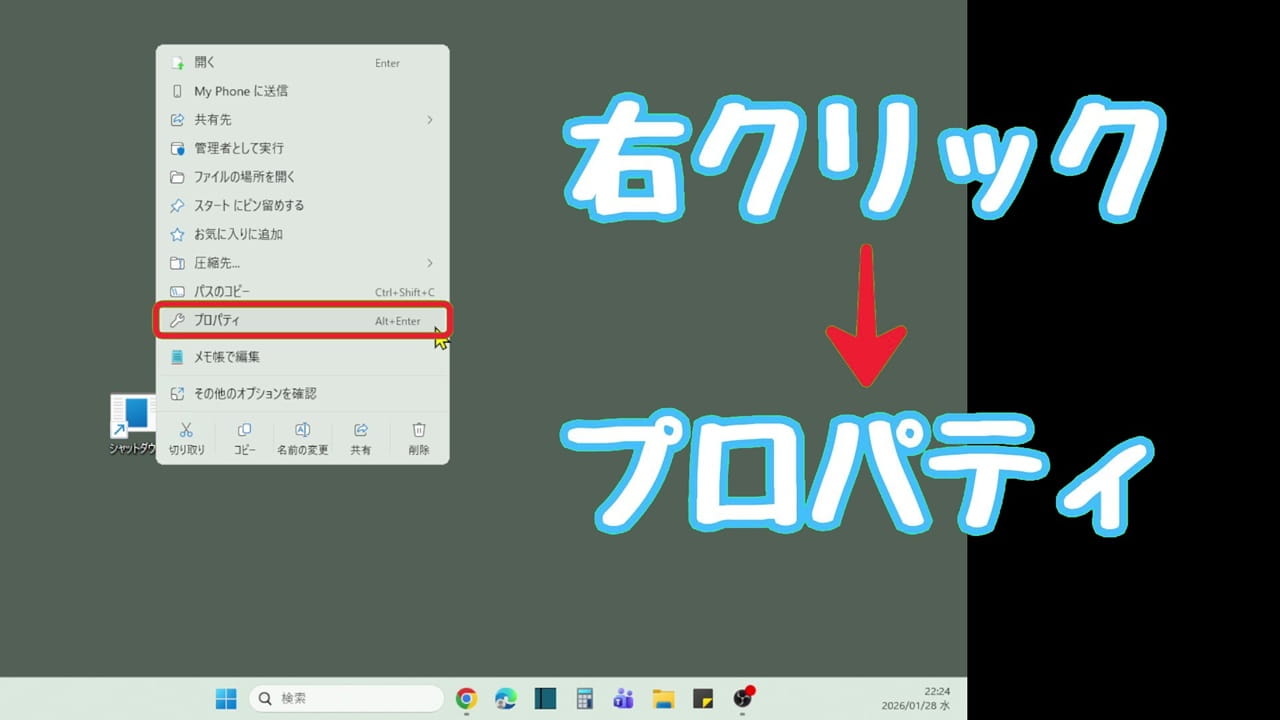
Task: Open Microsoft Edge from the taskbar
Action: 503,698
